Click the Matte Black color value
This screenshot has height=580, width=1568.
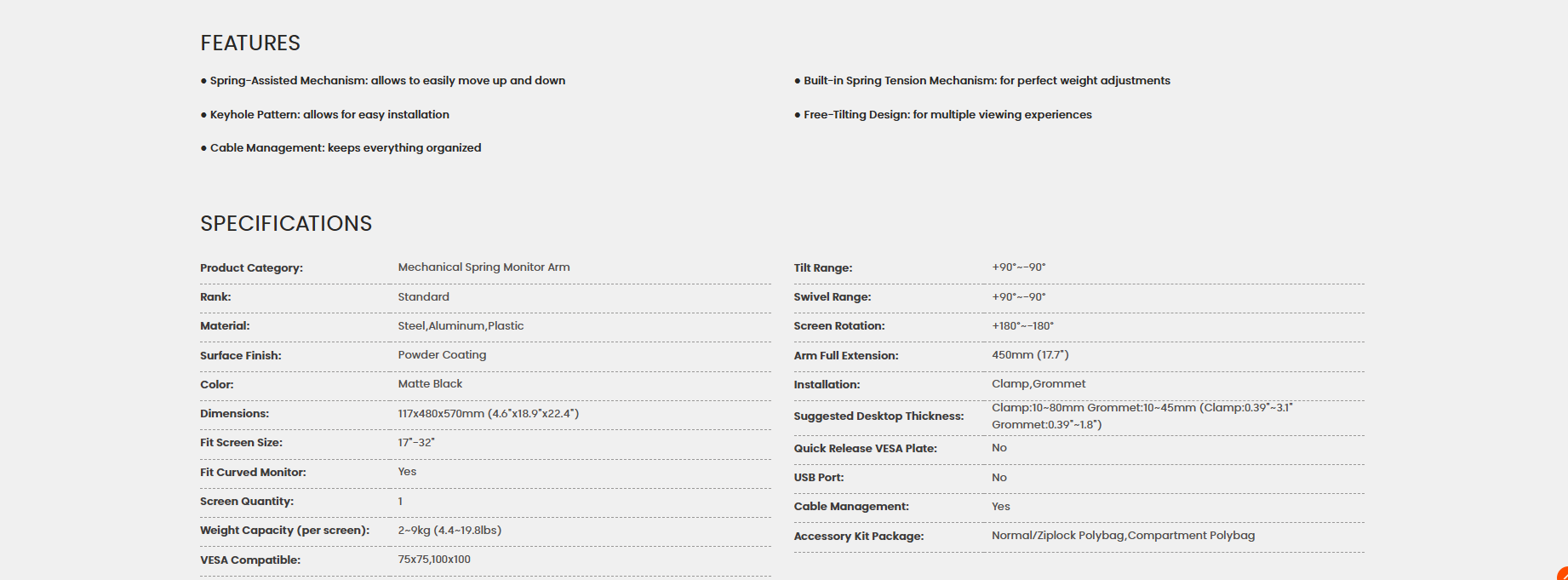[430, 384]
